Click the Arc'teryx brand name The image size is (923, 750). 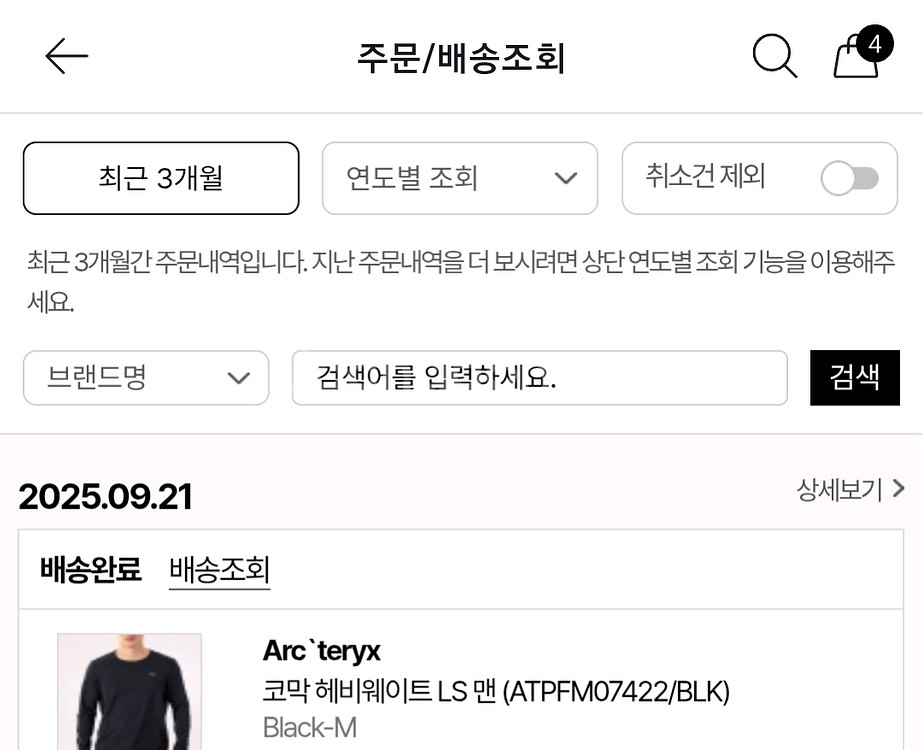click(321, 651)
